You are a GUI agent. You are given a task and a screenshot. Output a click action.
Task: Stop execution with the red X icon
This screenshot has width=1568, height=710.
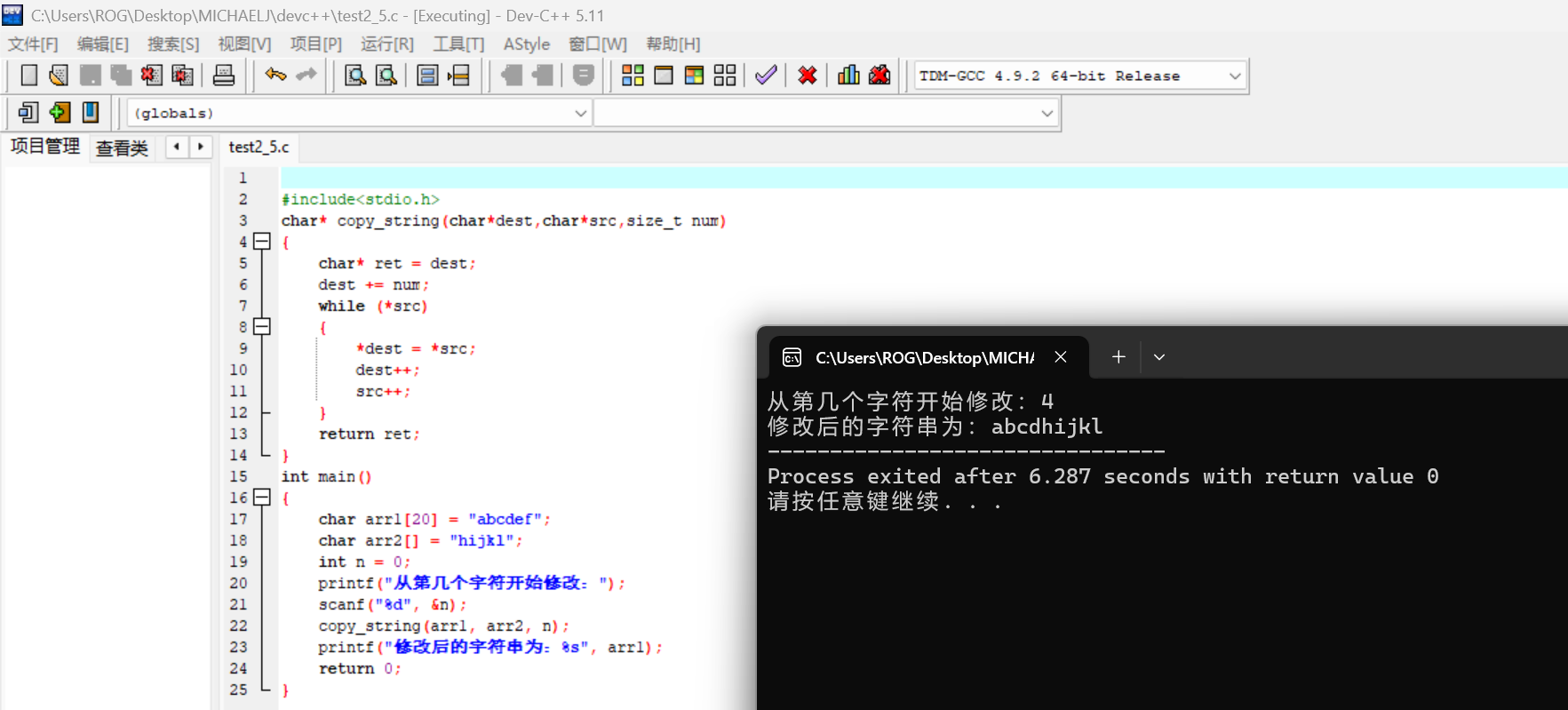(808, 76)
